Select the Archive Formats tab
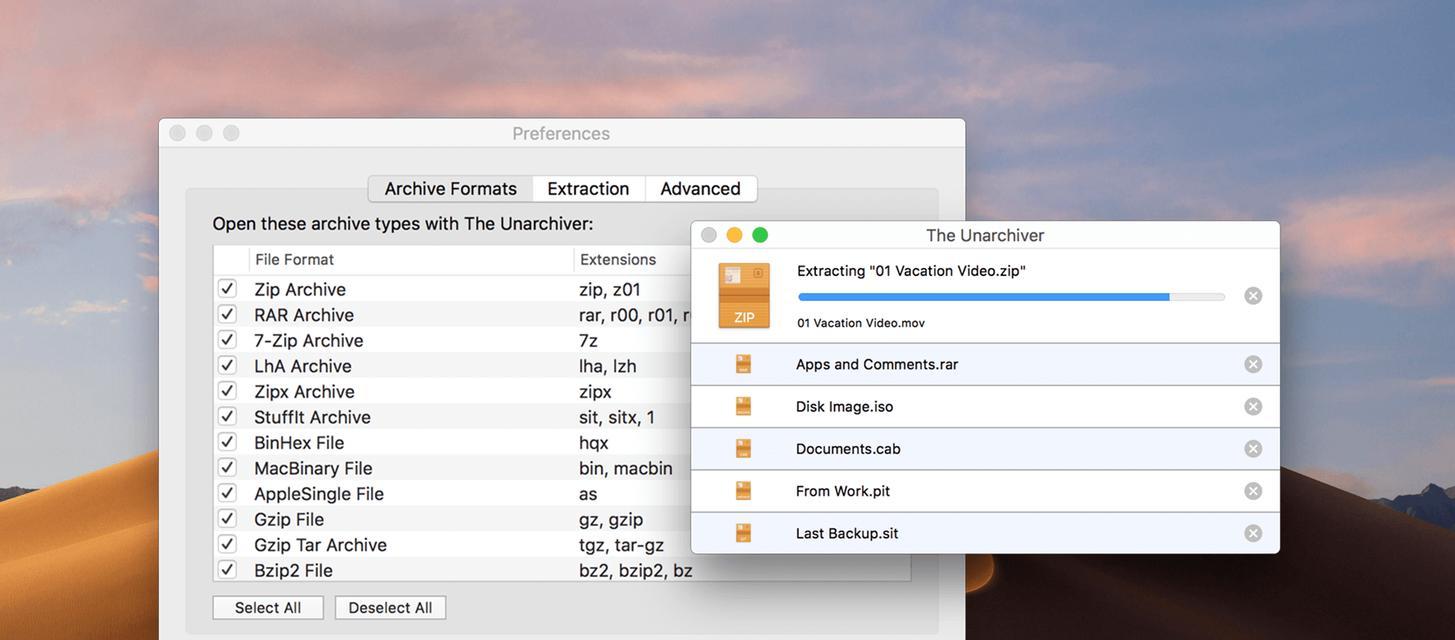This screenshot has height=640, width=1455. [x=450, y=189]
